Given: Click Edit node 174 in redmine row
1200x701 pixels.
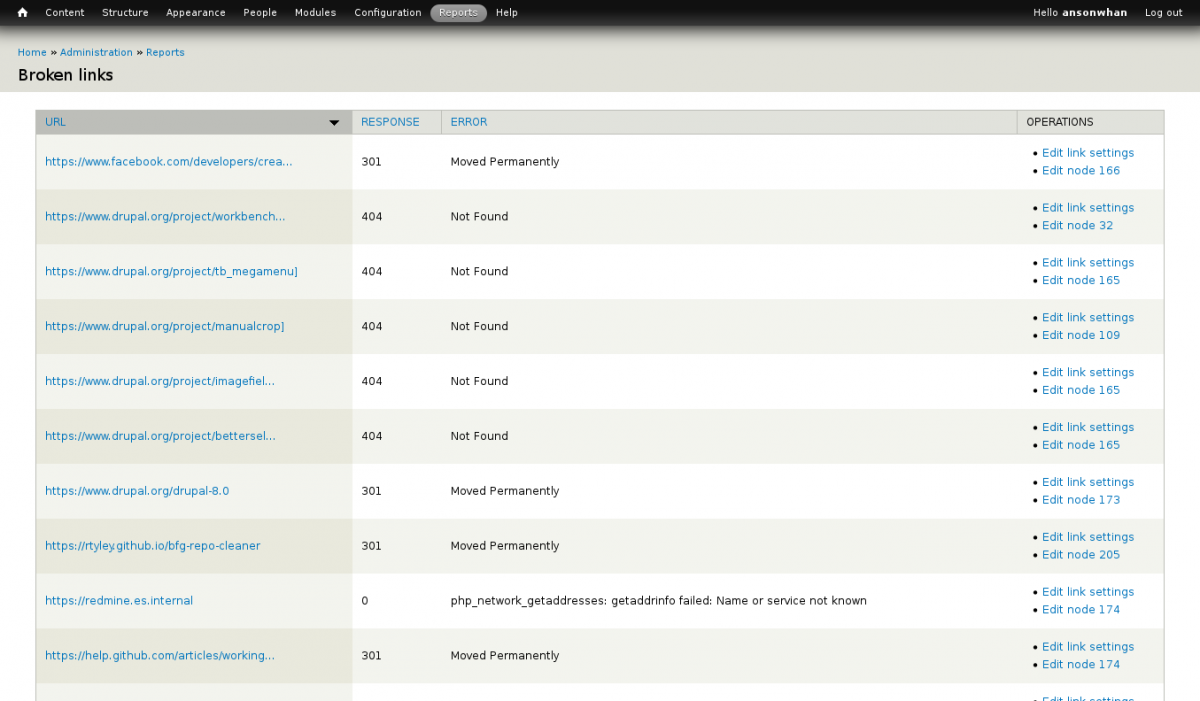Looking at the screenshot, I should pos(1081,611).
